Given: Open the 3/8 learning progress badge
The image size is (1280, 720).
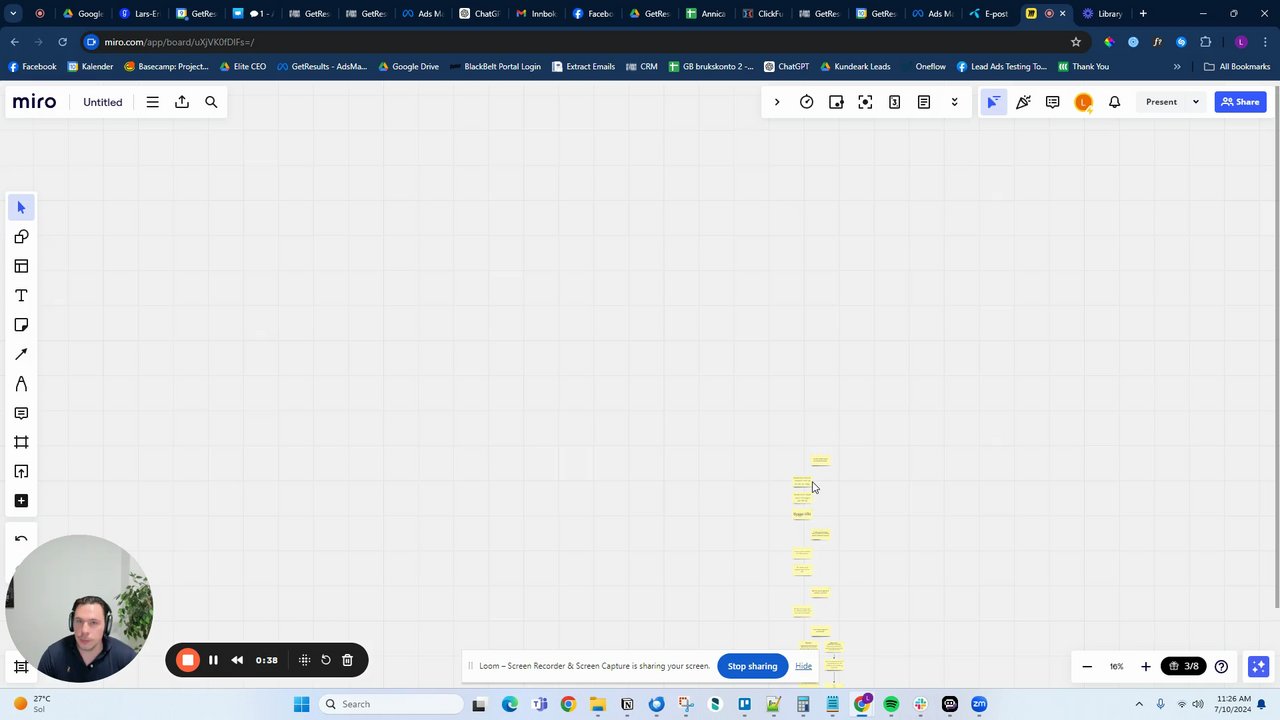Looking at the screenshot, I should point(1184,666).
